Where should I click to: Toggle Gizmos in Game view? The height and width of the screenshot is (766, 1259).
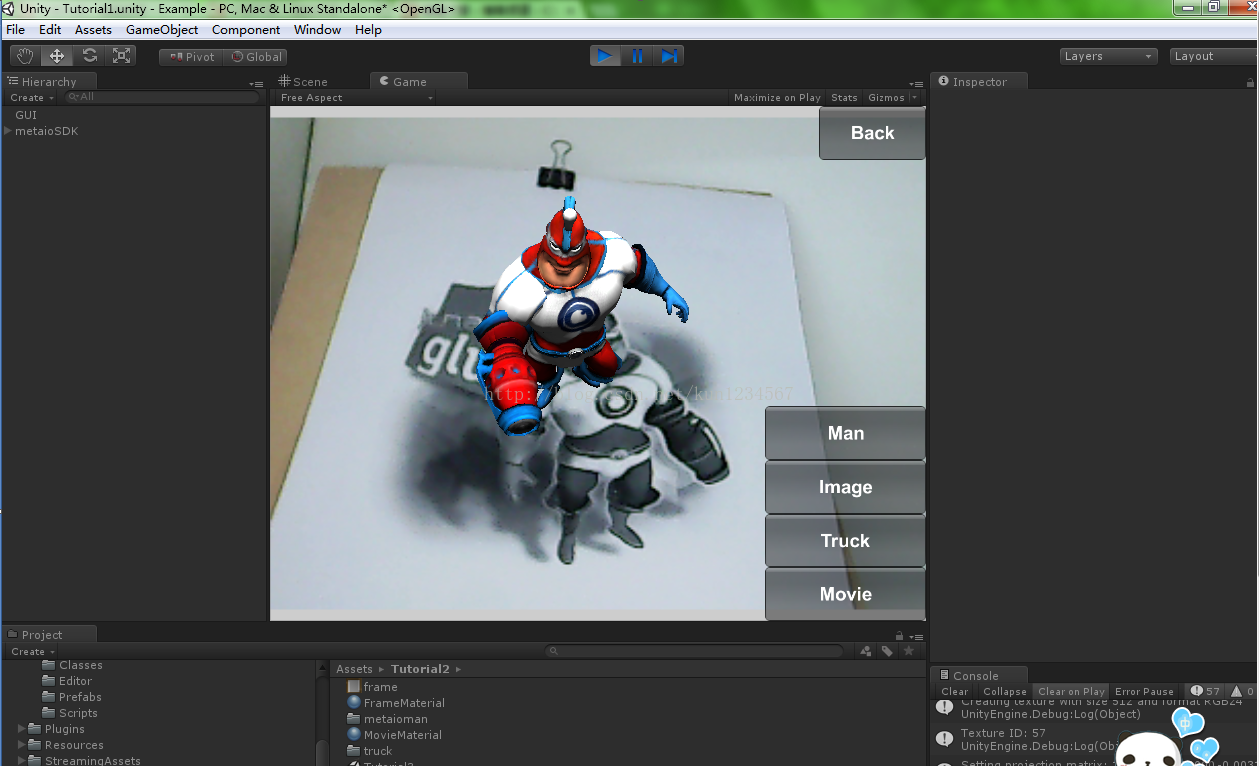point(886,98)
